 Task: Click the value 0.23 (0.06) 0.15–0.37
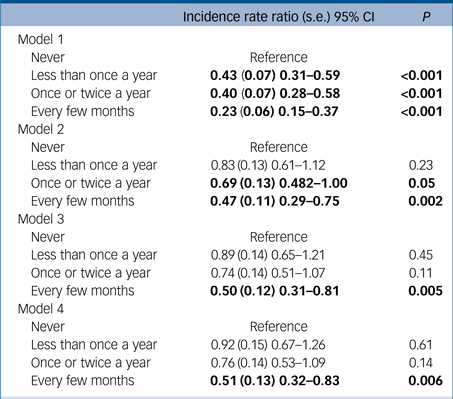point(274,111)
